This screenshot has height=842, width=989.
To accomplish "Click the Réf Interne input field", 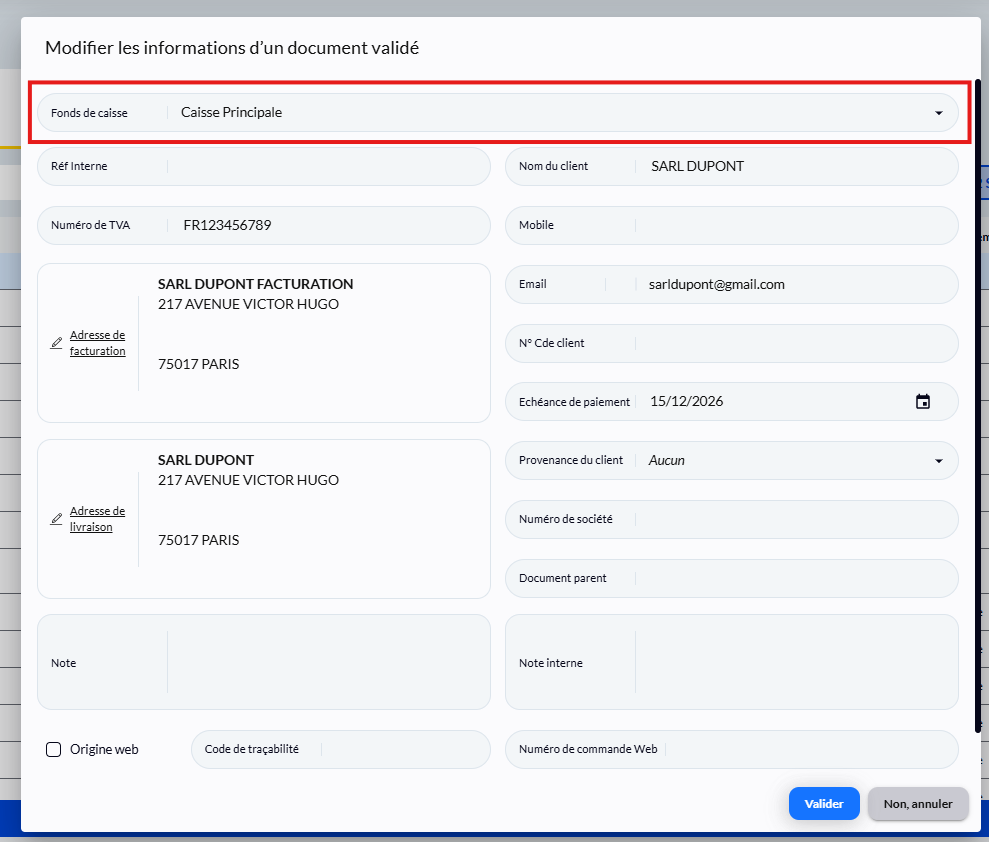I will [264, 167].
